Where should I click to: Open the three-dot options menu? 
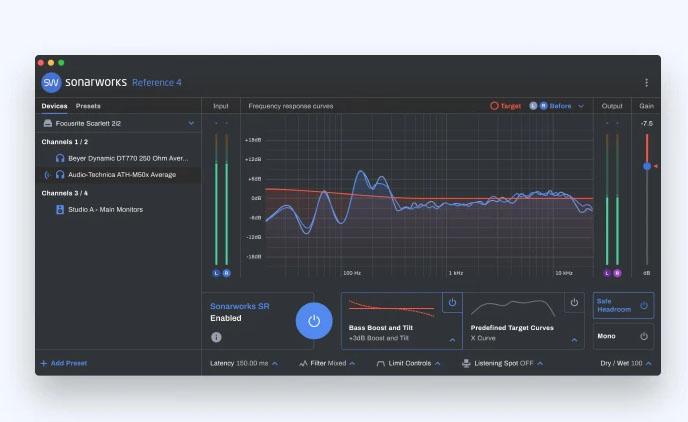coord(646,83)
